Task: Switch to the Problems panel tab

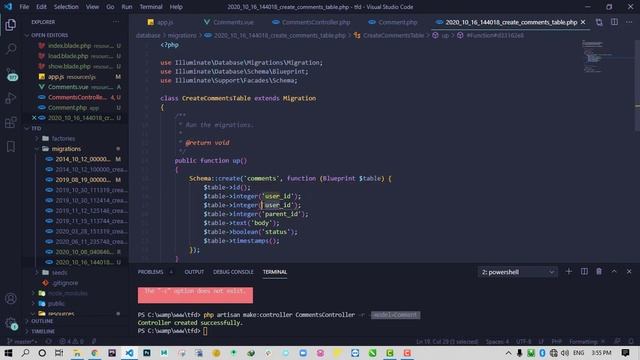Action: pyautogui.click(x=150, y=272)
